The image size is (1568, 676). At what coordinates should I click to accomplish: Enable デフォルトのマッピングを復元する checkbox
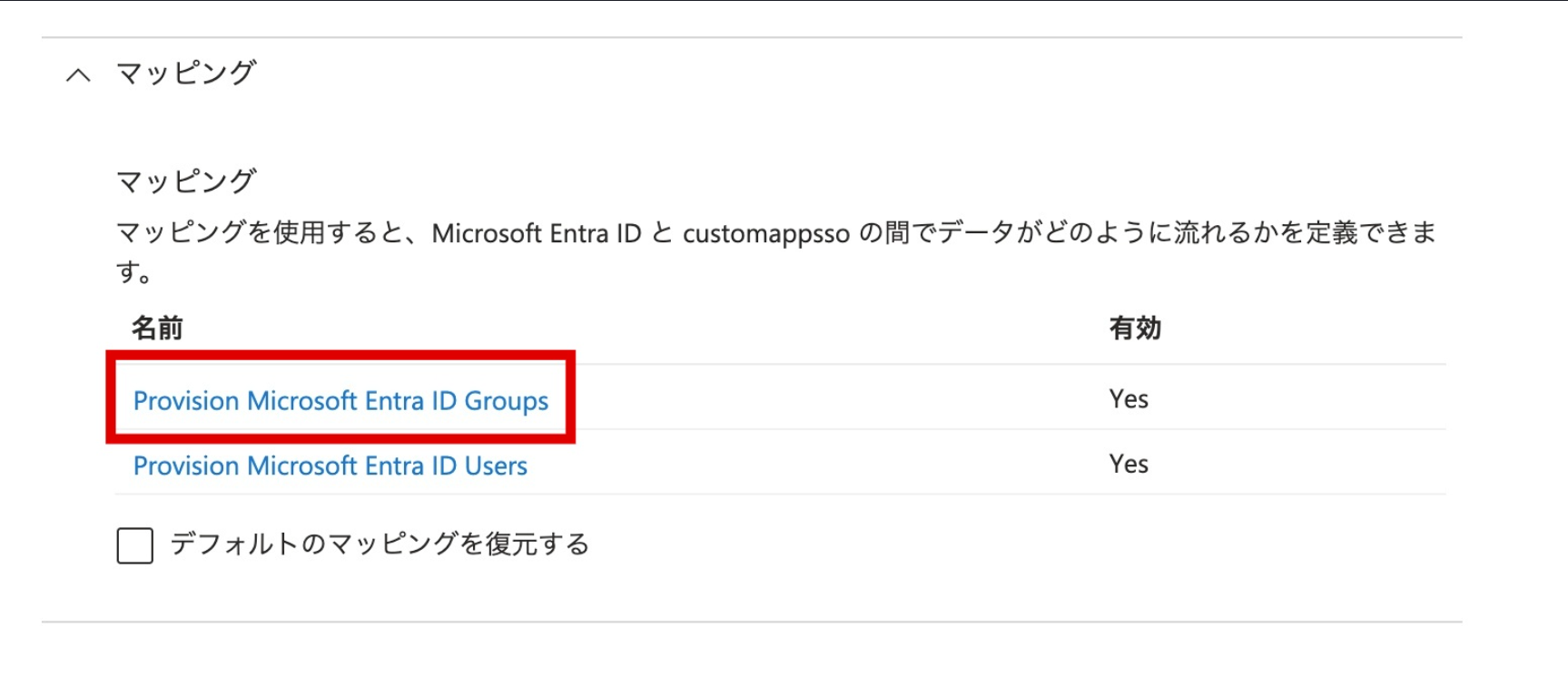[x=134, y=545]
